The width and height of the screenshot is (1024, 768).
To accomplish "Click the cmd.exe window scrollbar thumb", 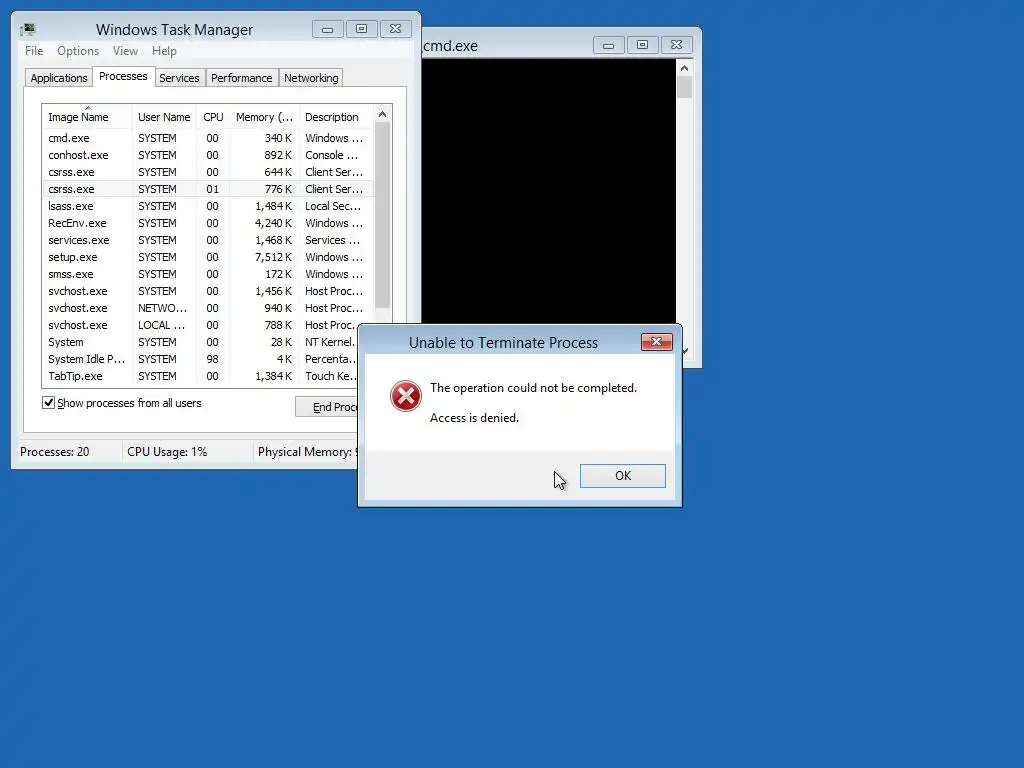I will coord(684,88).
